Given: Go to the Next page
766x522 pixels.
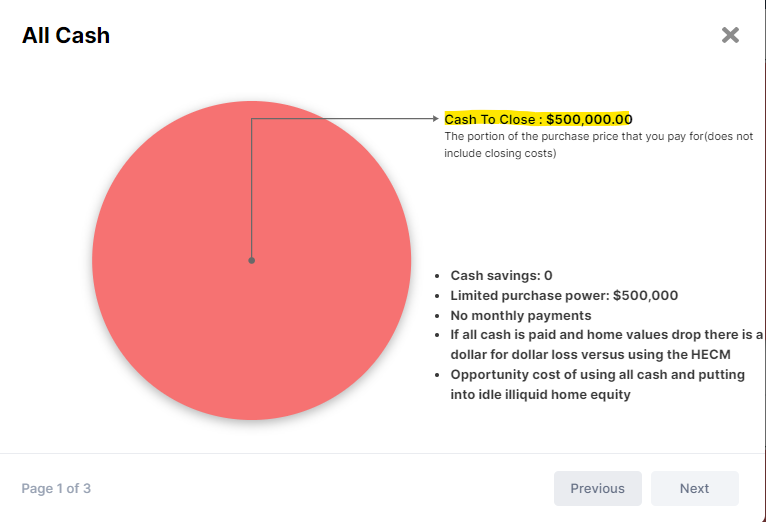Looking at the screenshot, I should point(695,488).
